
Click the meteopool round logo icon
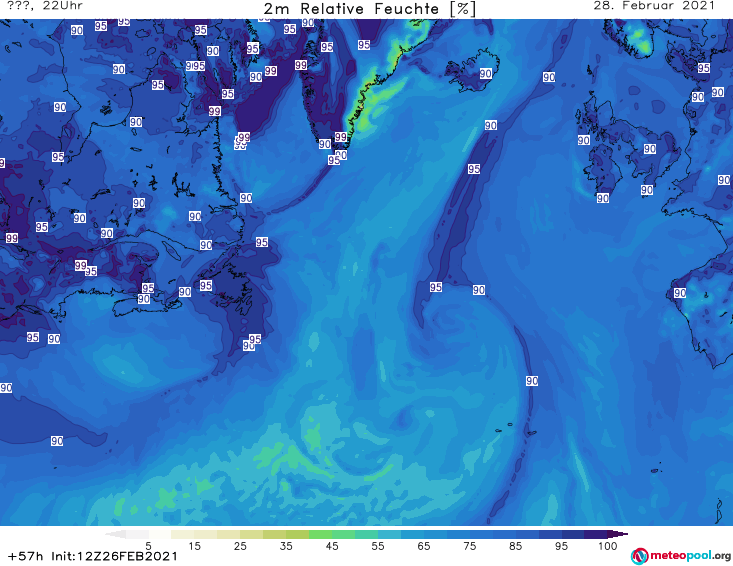(x=639, y=556)
